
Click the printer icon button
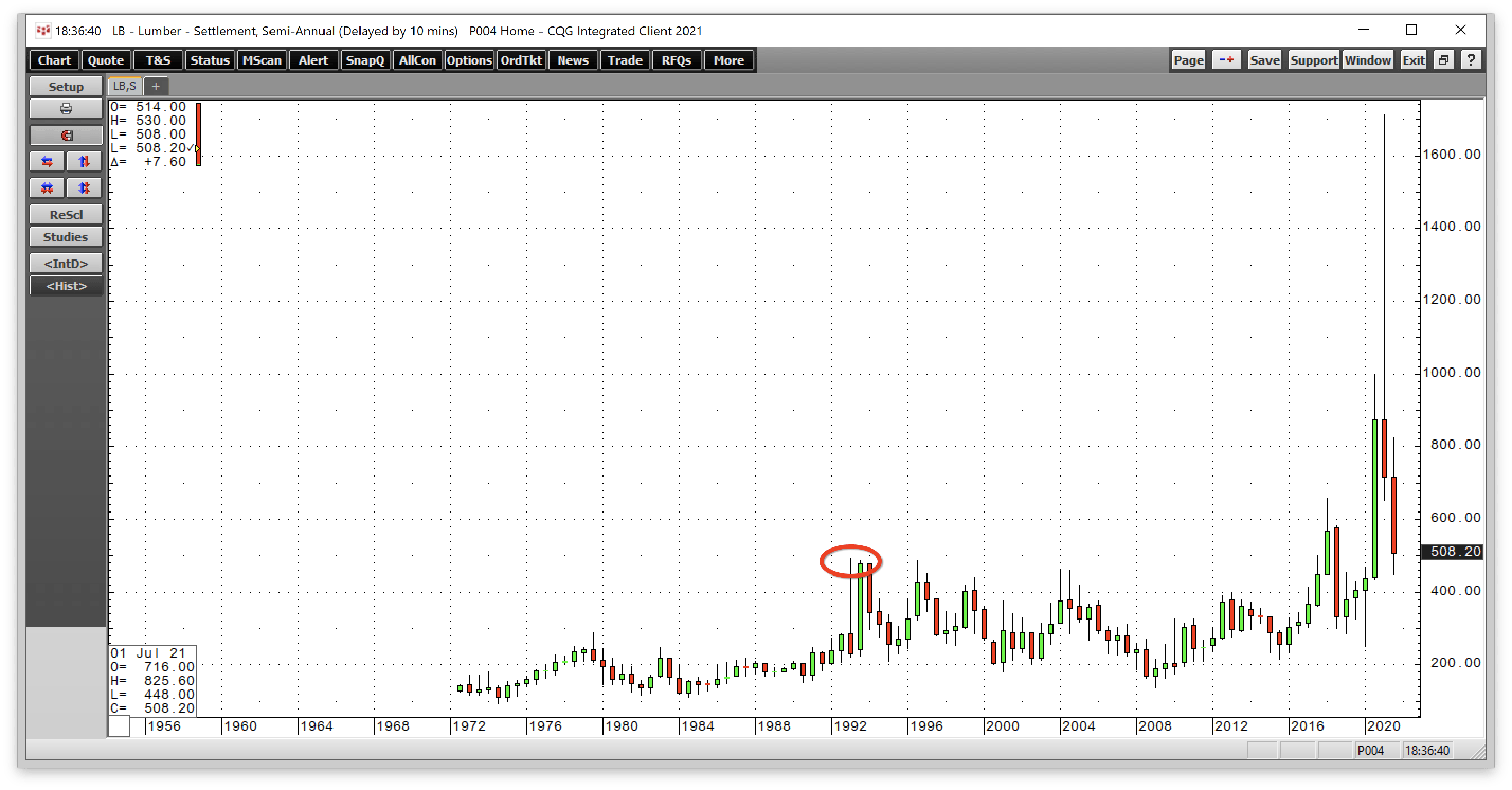click(x=66, y=109)
